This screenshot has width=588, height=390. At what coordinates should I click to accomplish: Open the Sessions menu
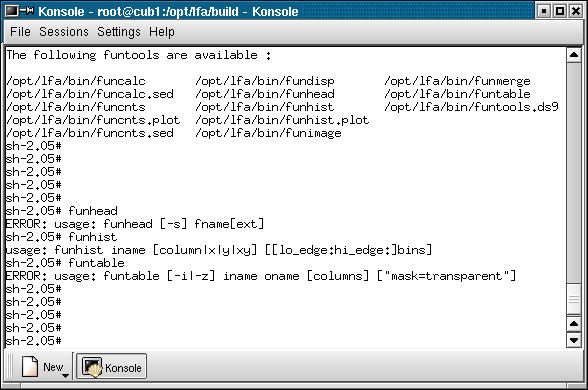tap(64, 32)
